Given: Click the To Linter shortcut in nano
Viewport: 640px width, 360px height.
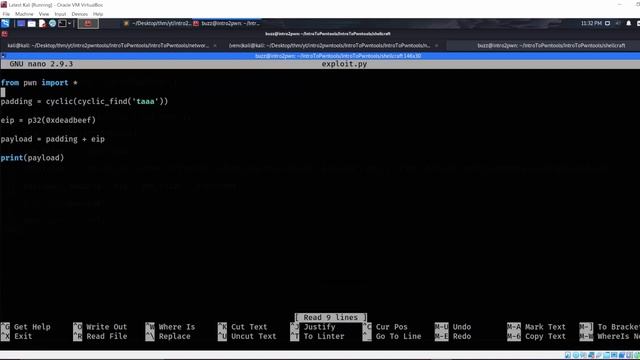Looking at the screenshot, I should pos(318,336).
